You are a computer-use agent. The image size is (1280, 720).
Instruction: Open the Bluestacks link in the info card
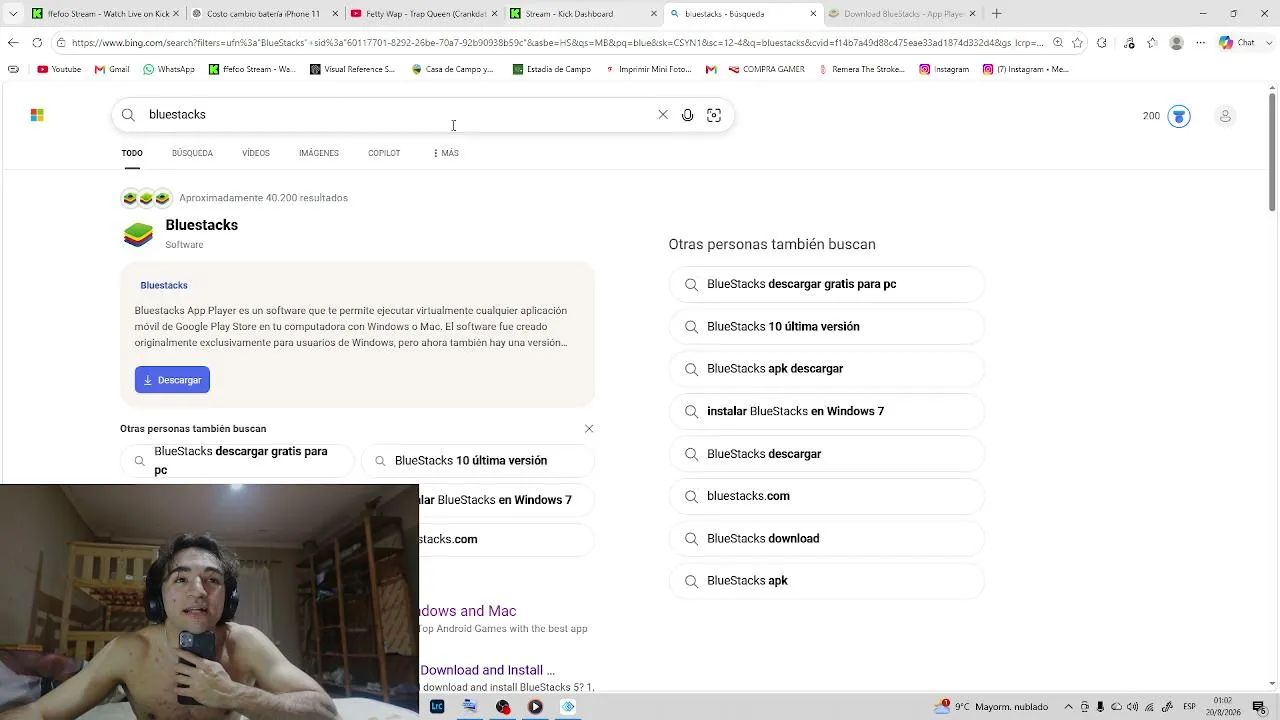pyautogui.click(x=164, y=285)
